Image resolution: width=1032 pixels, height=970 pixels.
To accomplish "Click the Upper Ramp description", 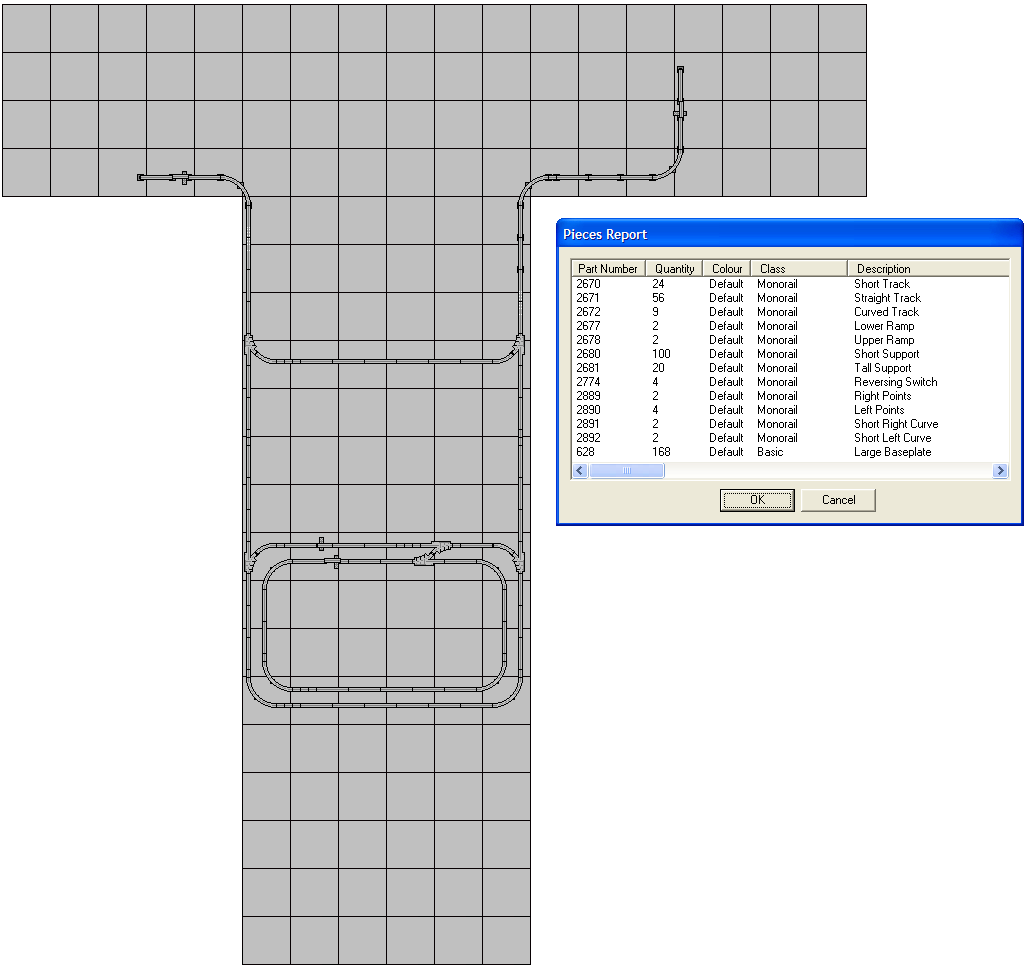I will tap(884, 340).
